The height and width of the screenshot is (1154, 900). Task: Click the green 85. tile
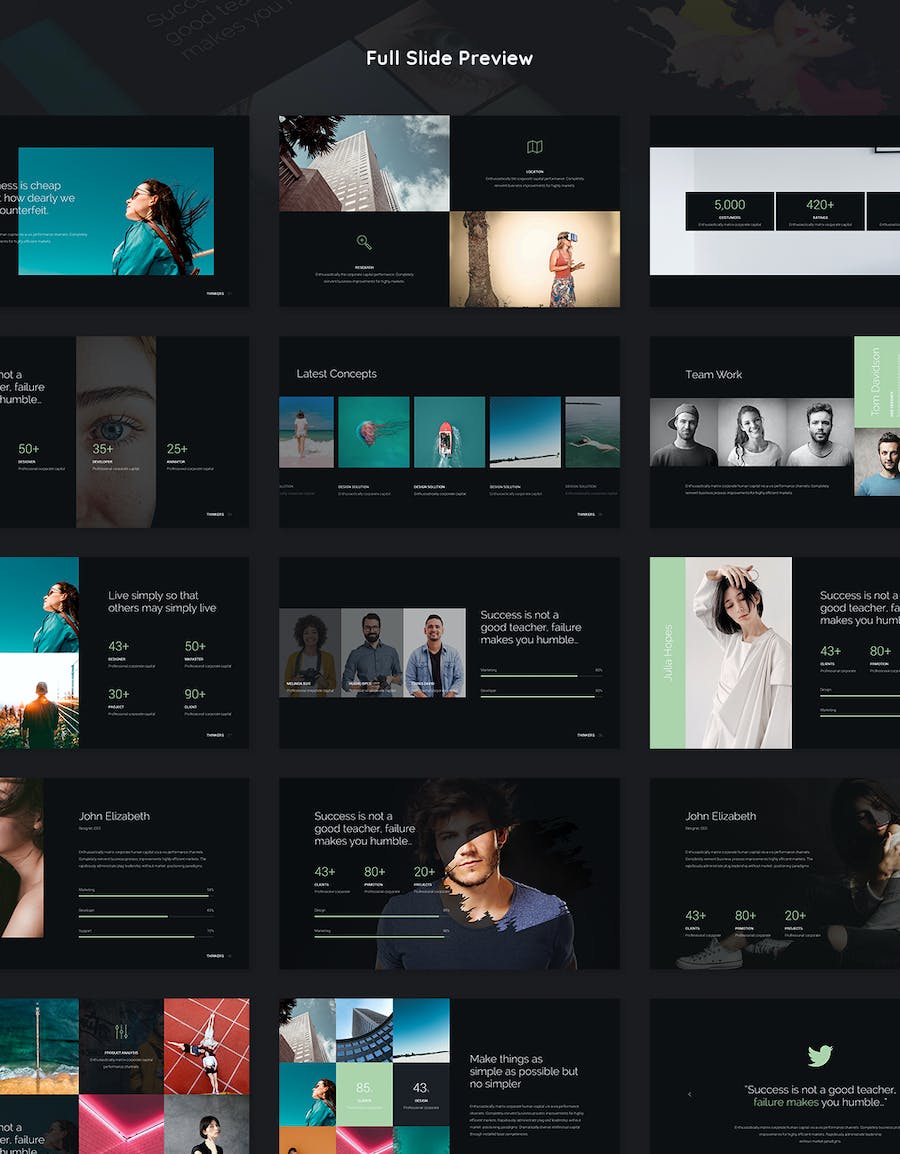tap(364, 1093)
